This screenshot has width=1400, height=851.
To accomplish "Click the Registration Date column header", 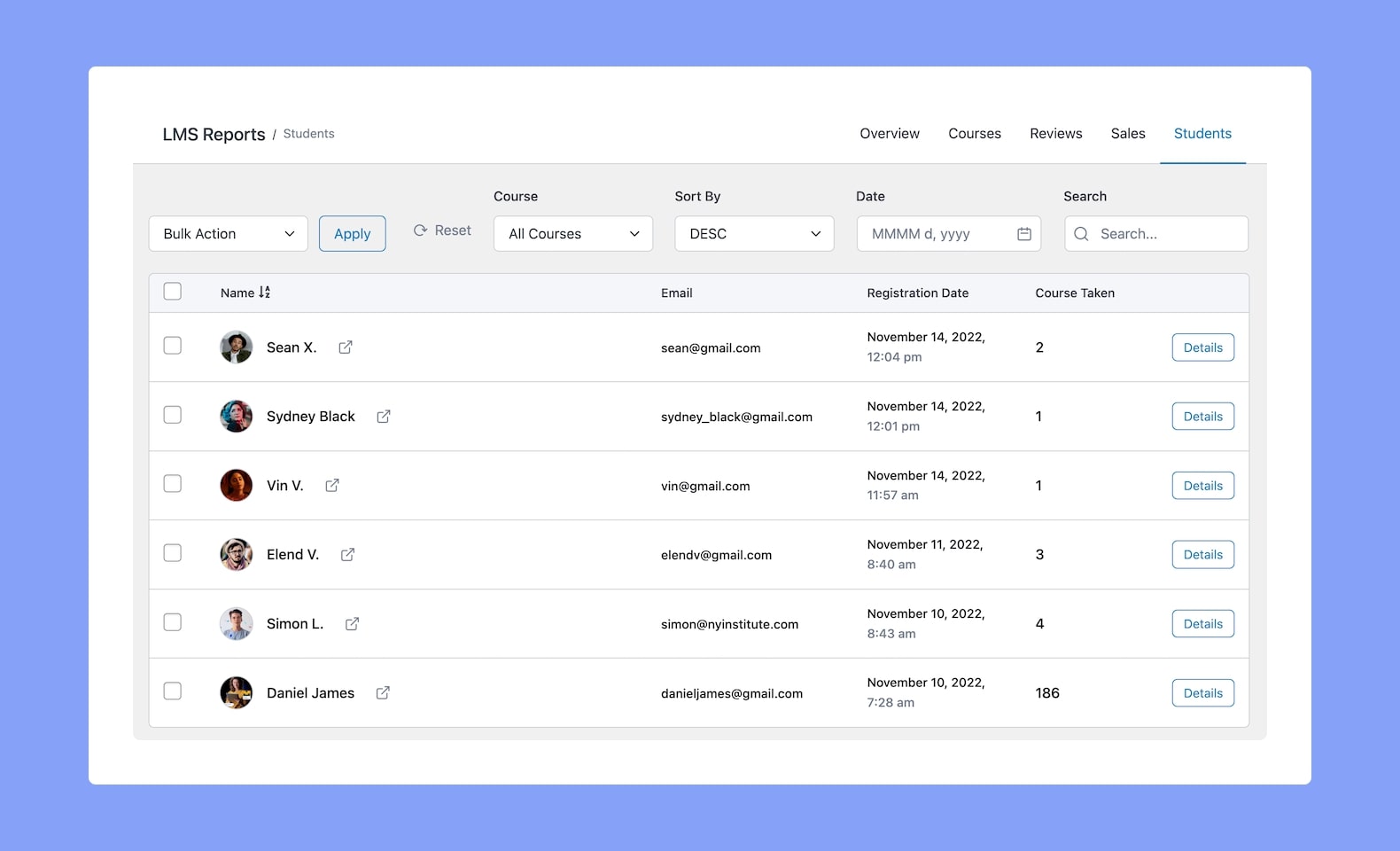I will pyautogui.click(x=918, y=293).
